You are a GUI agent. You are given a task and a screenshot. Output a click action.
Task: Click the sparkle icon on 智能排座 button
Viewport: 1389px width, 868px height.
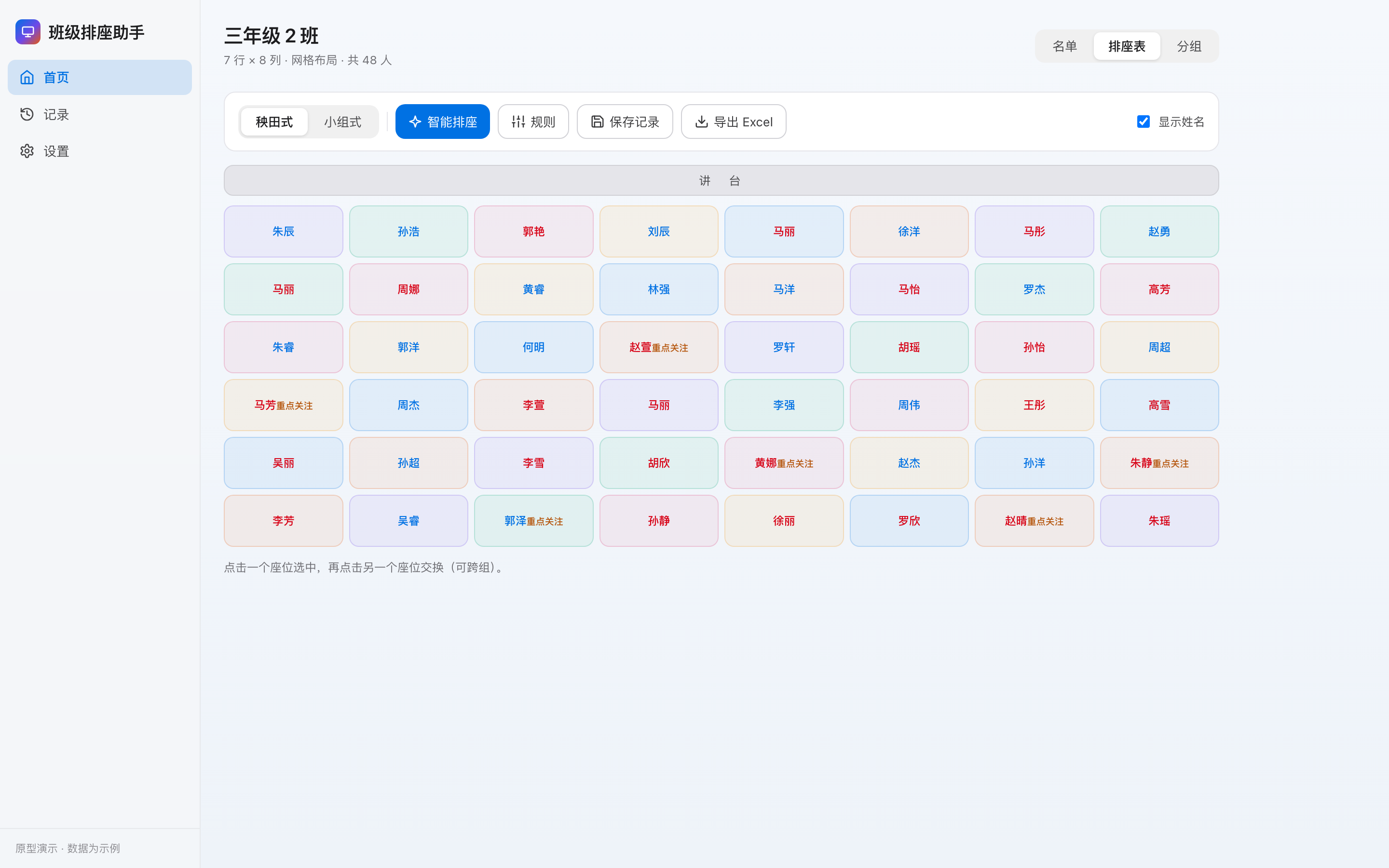pyautogui.click(x=415, y=122)
